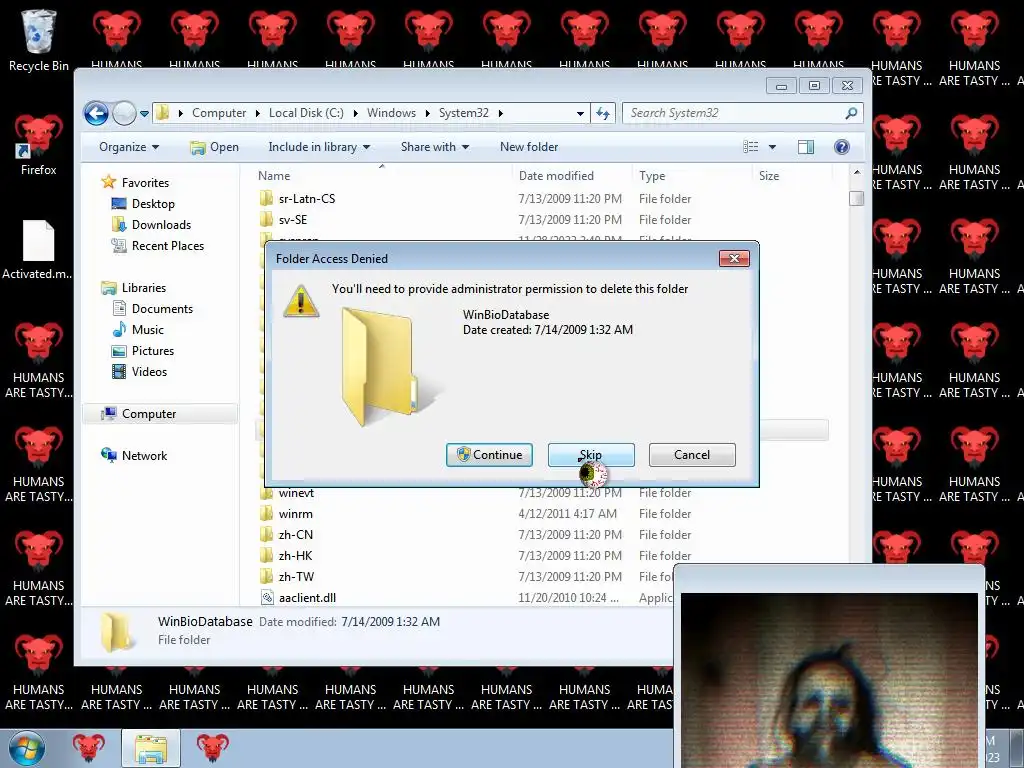Click the search magnifier icon
1024x768 pixels.
pyautogui.click(x=851, y=113)
